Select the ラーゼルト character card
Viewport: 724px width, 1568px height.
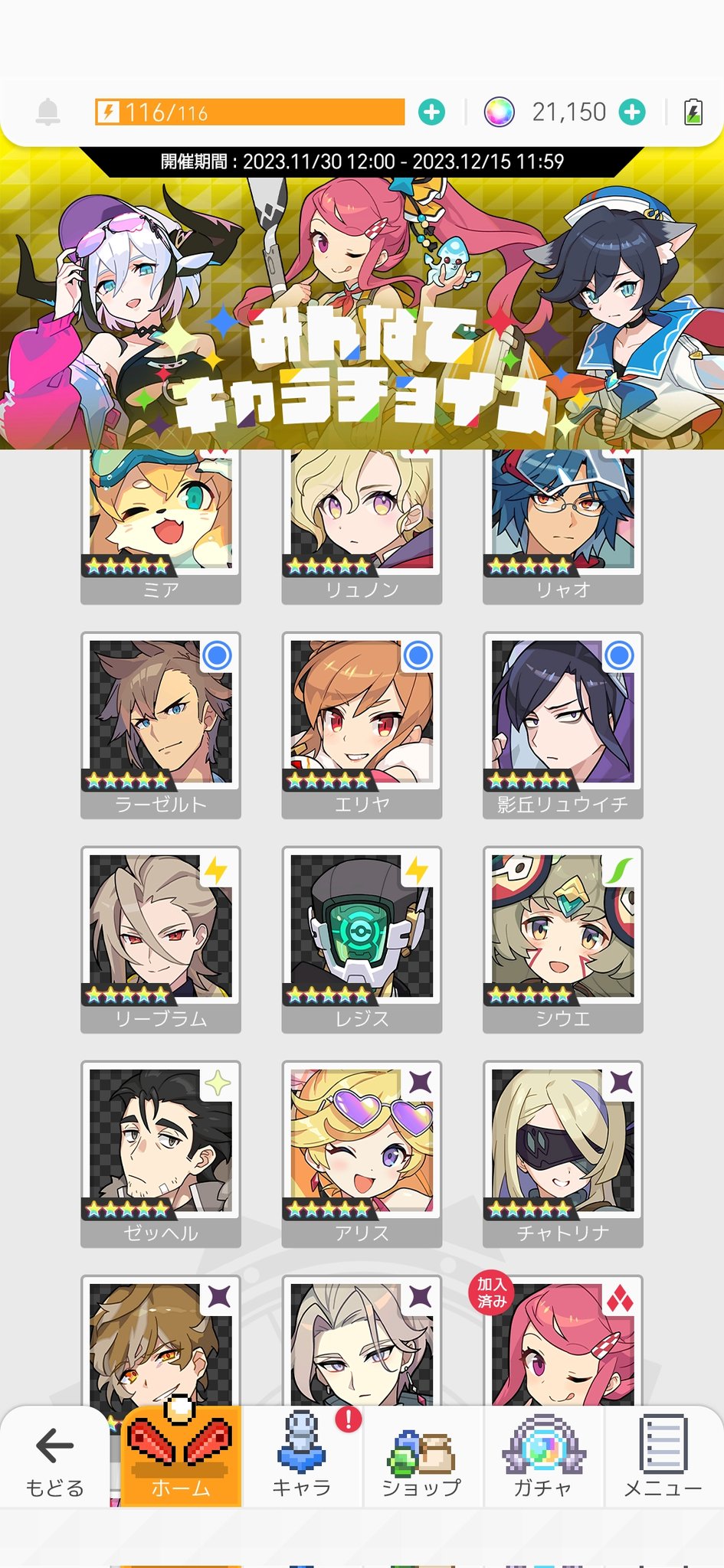coord(161,725)
